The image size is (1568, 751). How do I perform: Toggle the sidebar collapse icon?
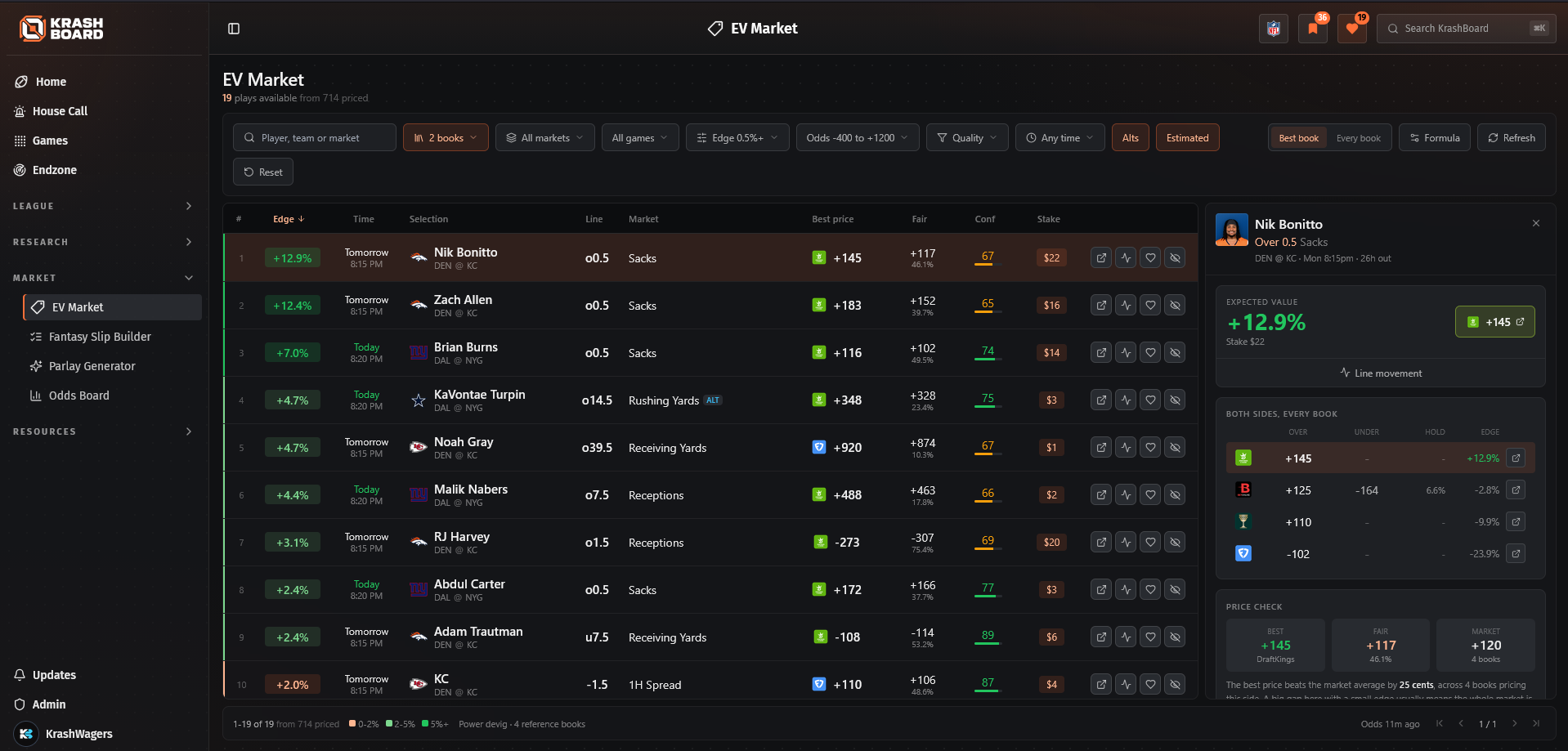click(234, 29)
